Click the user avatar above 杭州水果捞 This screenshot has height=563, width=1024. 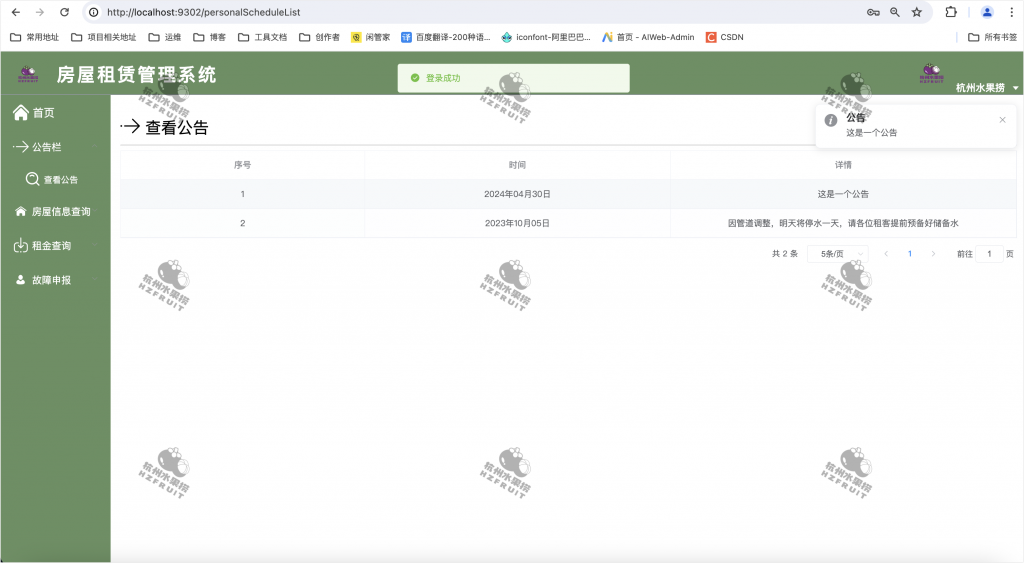pos(931,73)
